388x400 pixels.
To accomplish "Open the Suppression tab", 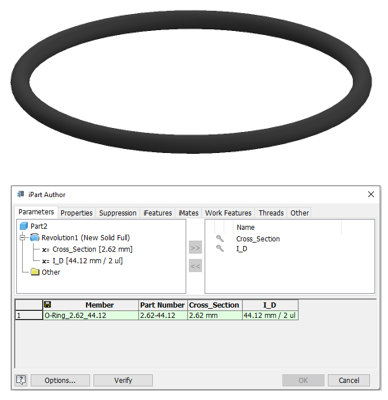I will coord(118,213).
